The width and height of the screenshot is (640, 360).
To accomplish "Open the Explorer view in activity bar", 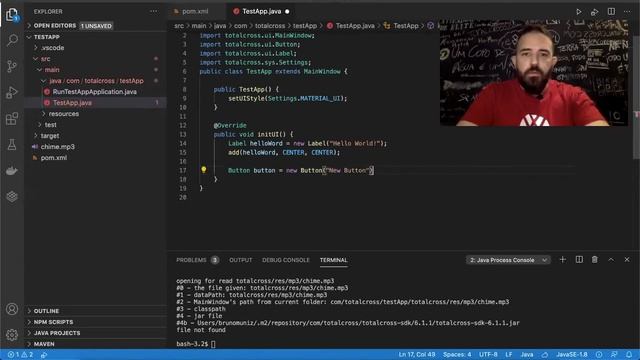I will pyautogui.click(x=12, y=15).
